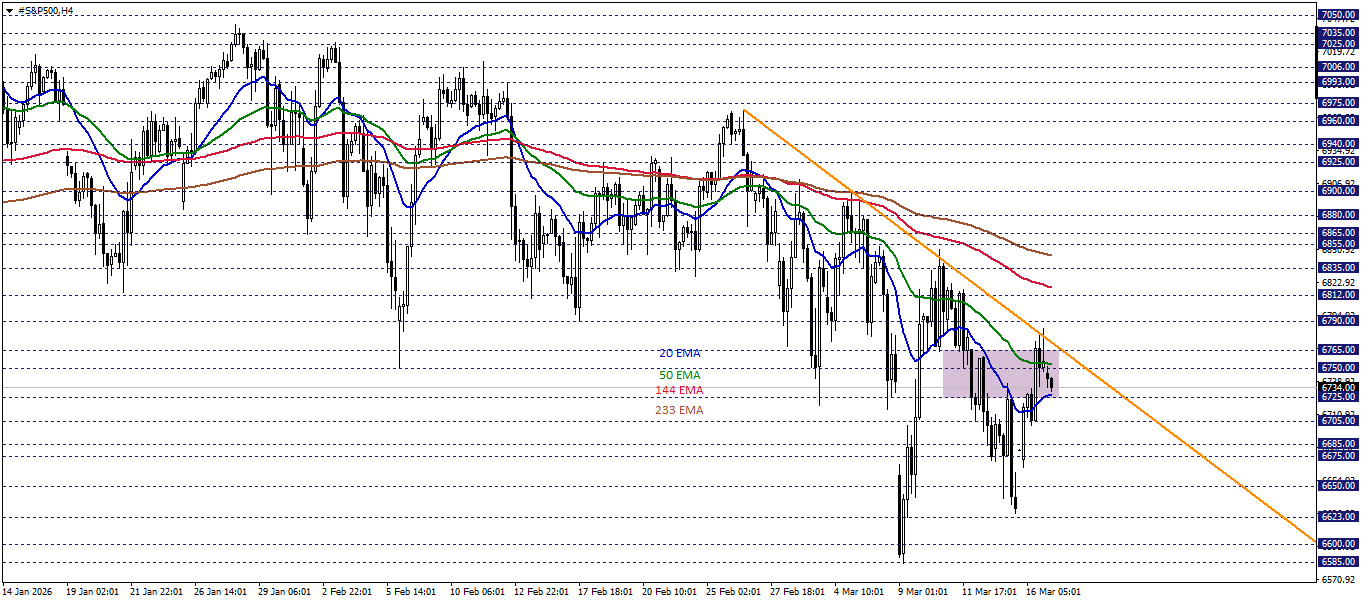
Task: Click the 9 Mar 01:01 timestamp label
Action: pos(921,589)
